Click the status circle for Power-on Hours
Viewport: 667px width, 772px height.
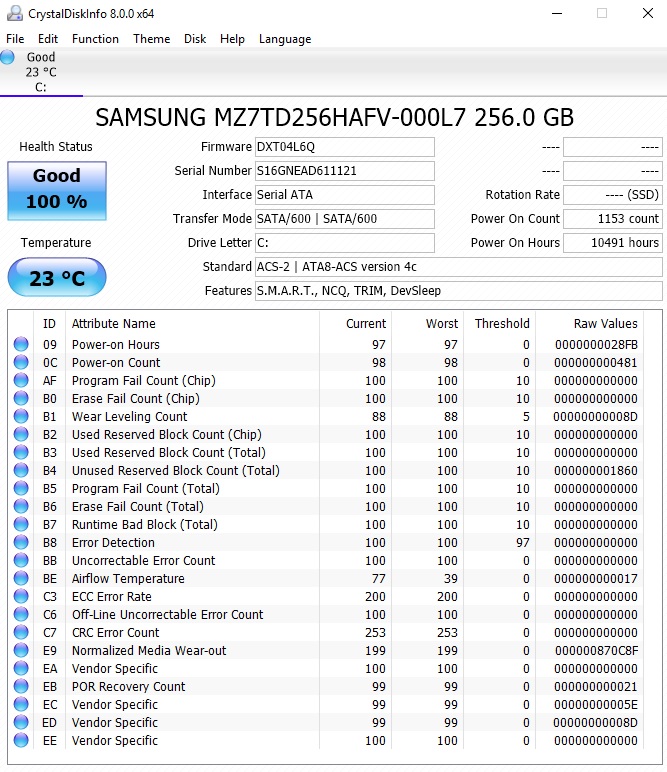point(21,344)
